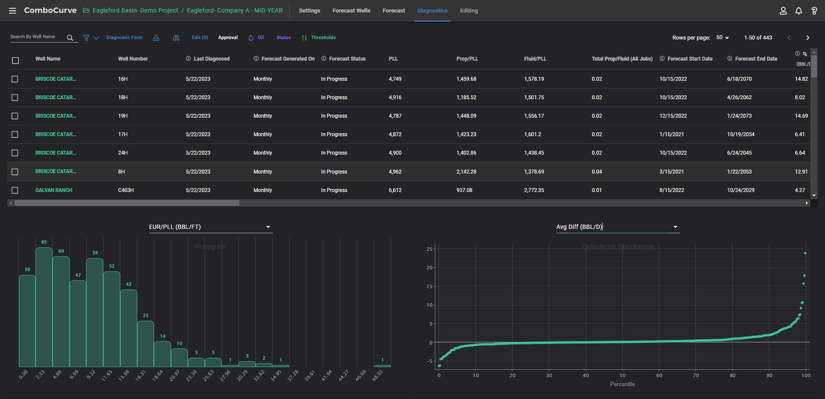Image resolution: width=825 pixels, height=399 pixels.
Task: Click the key icon in last column header
Action: [805, 54]
